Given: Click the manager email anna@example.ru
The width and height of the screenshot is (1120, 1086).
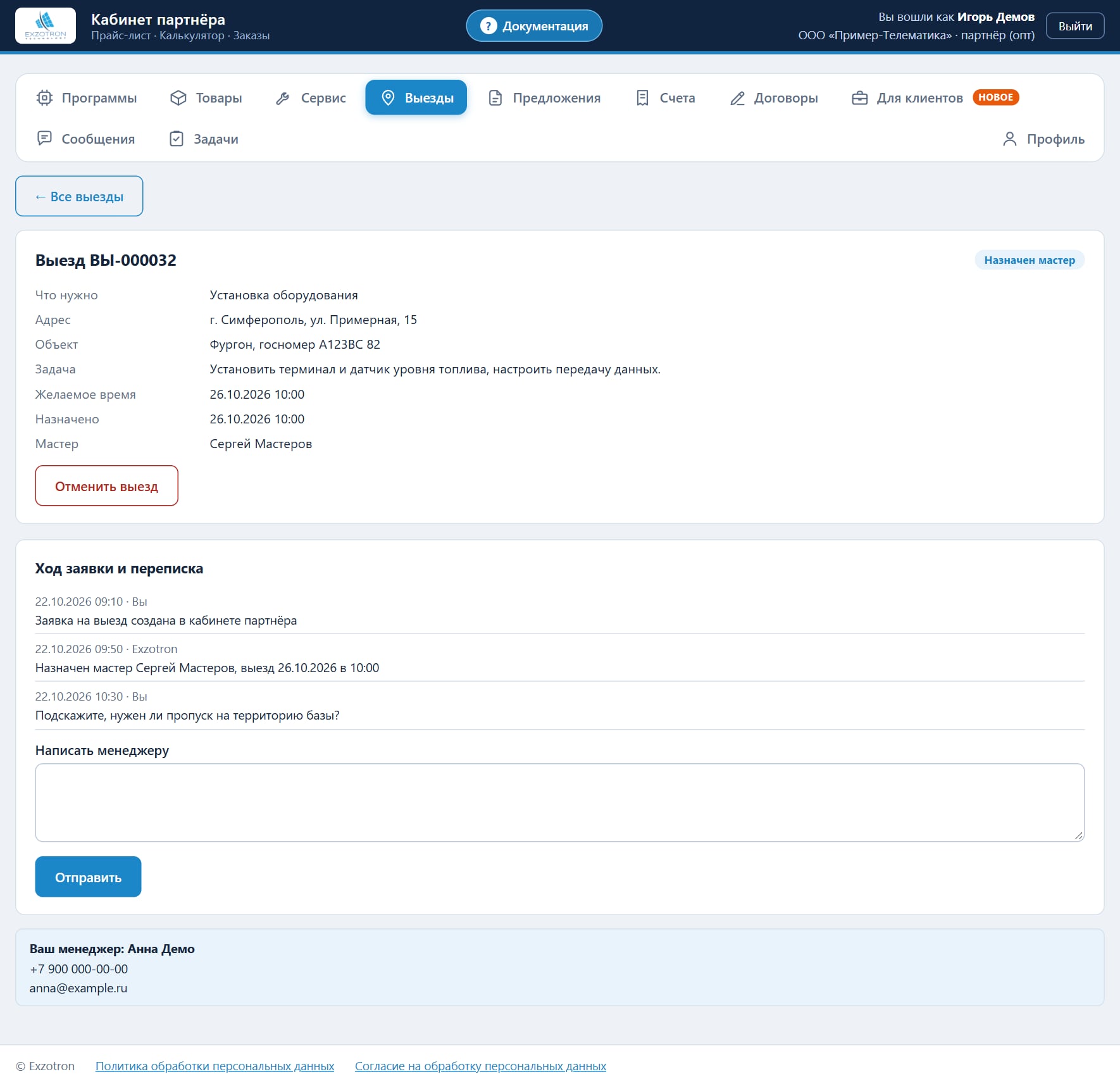Looking at the screenshot, I should point(78,989).
